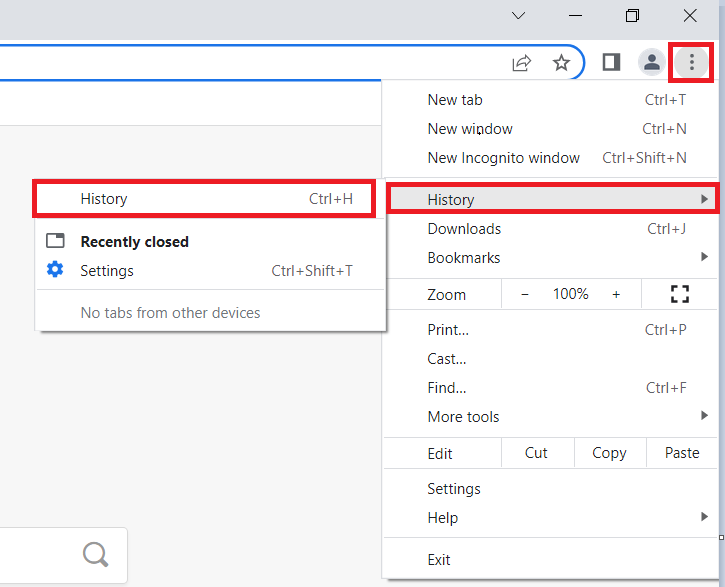
Task: Click the share page icon
Action: [x=521, y=63]
